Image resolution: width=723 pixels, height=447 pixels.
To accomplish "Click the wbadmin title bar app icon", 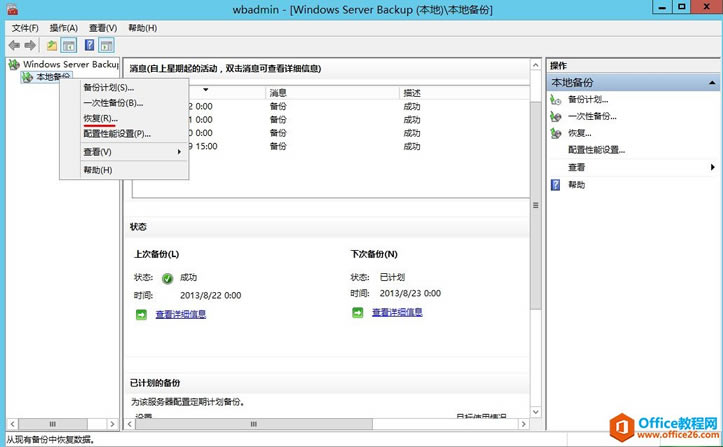I will (x=12, y=8).
